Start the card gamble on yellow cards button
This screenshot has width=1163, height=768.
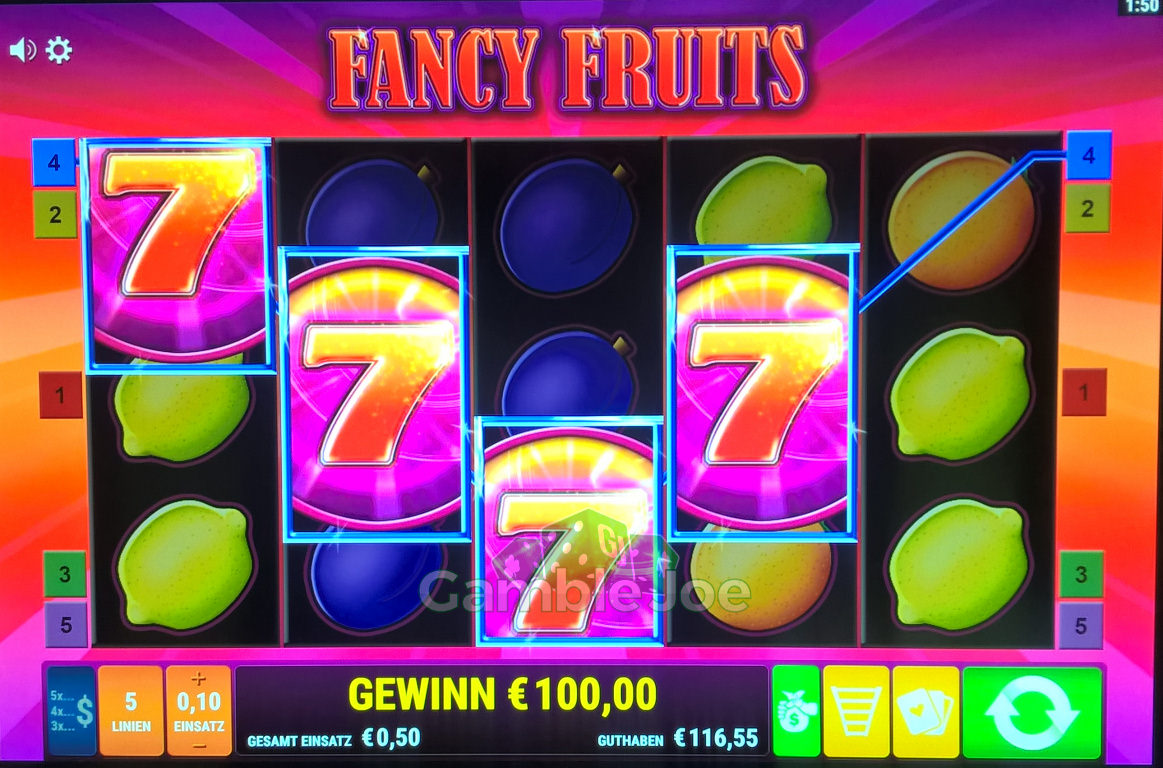926,711
